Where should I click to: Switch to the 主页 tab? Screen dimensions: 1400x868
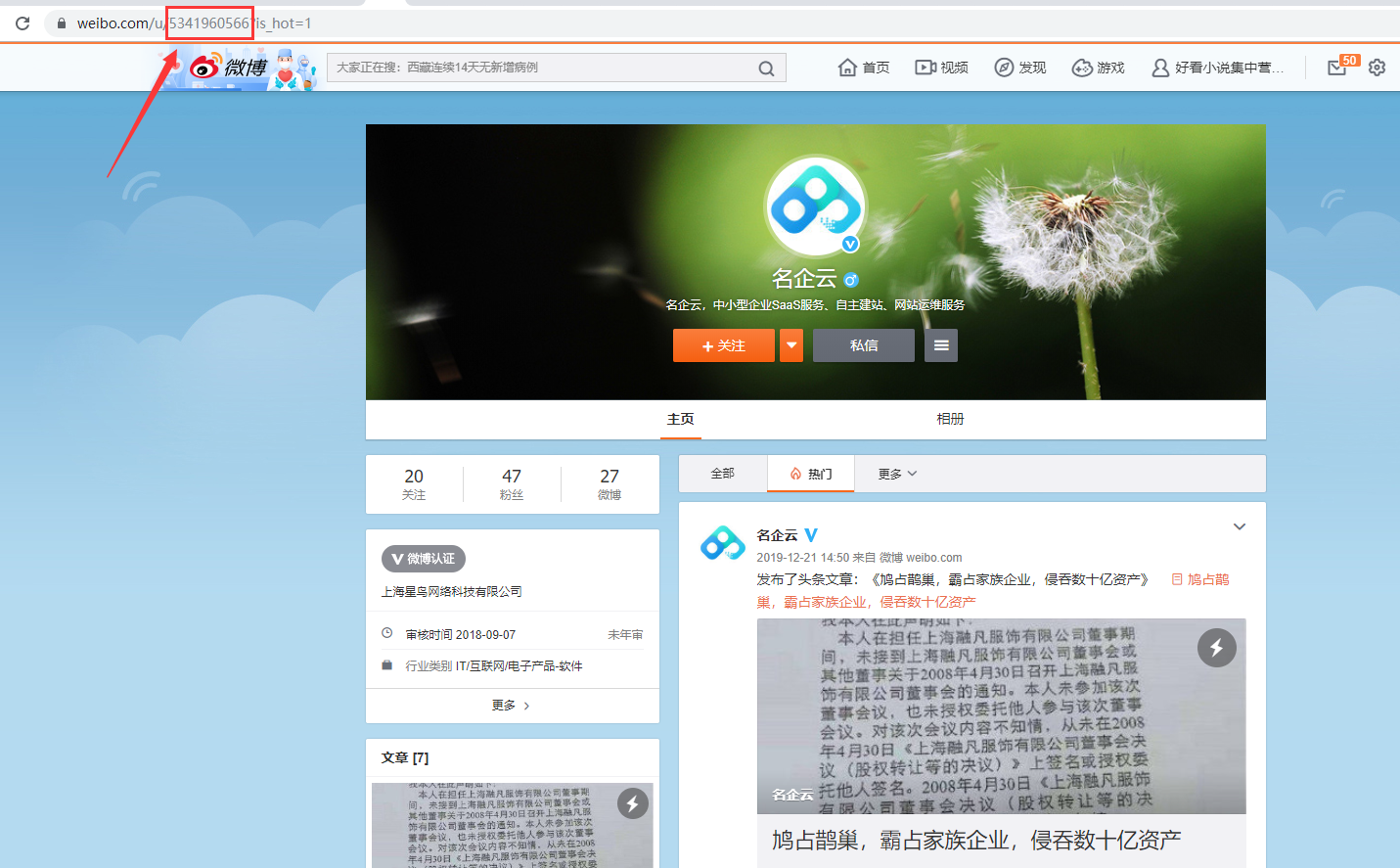tap(681, 419)
